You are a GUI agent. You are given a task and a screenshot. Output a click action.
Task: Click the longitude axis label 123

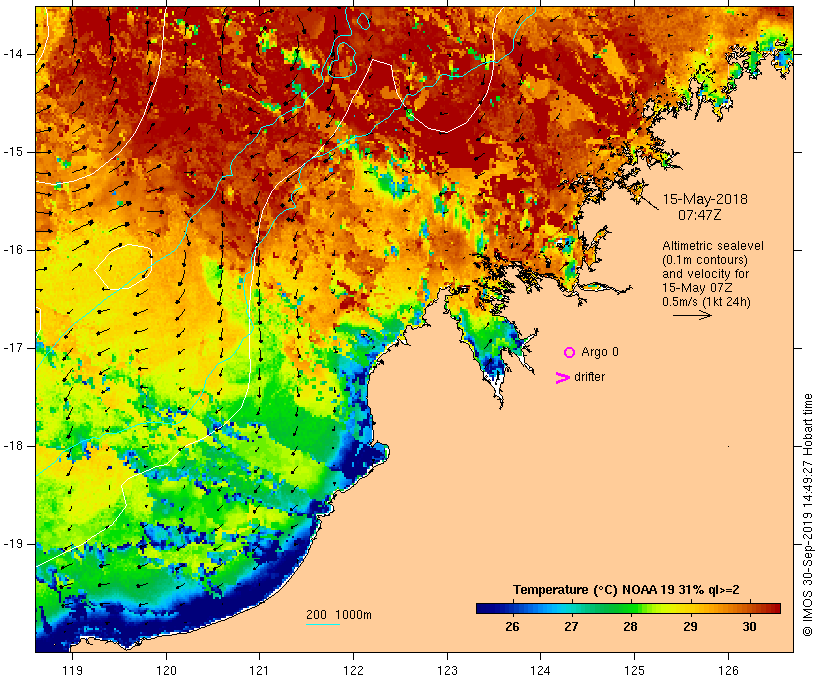point(447,670)
